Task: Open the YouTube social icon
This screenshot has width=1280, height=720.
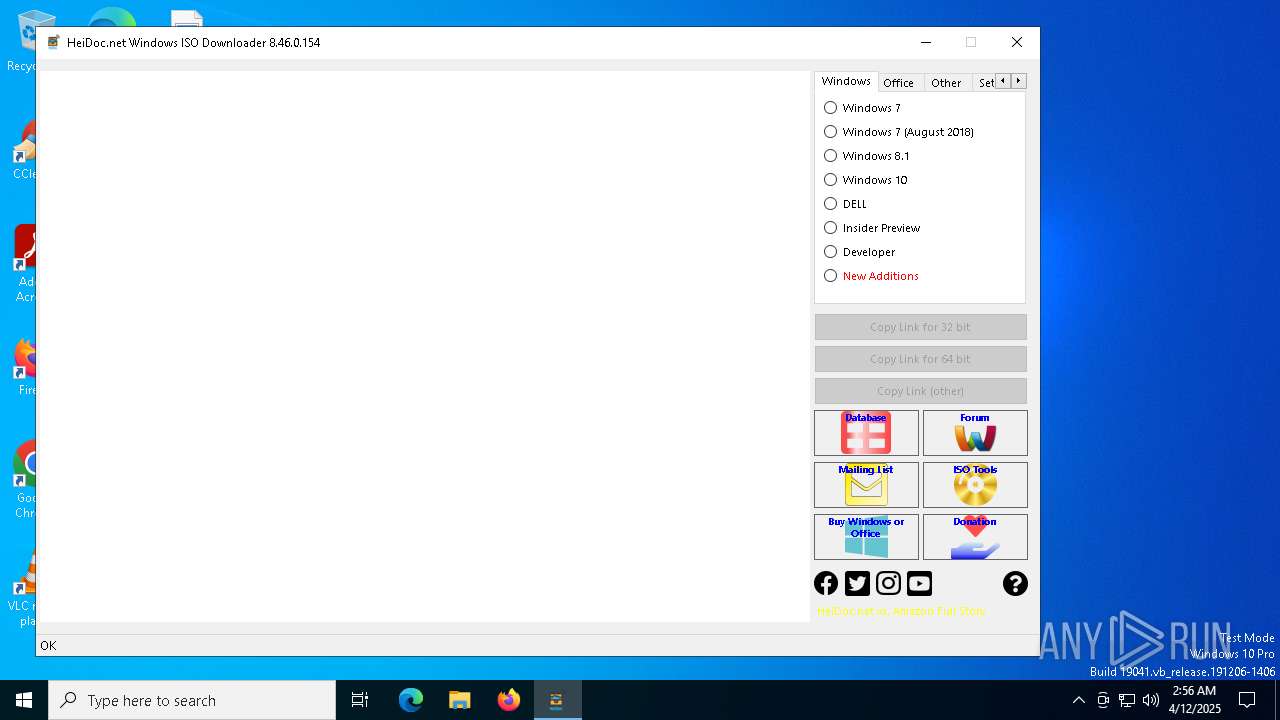Action: (919, 584)
